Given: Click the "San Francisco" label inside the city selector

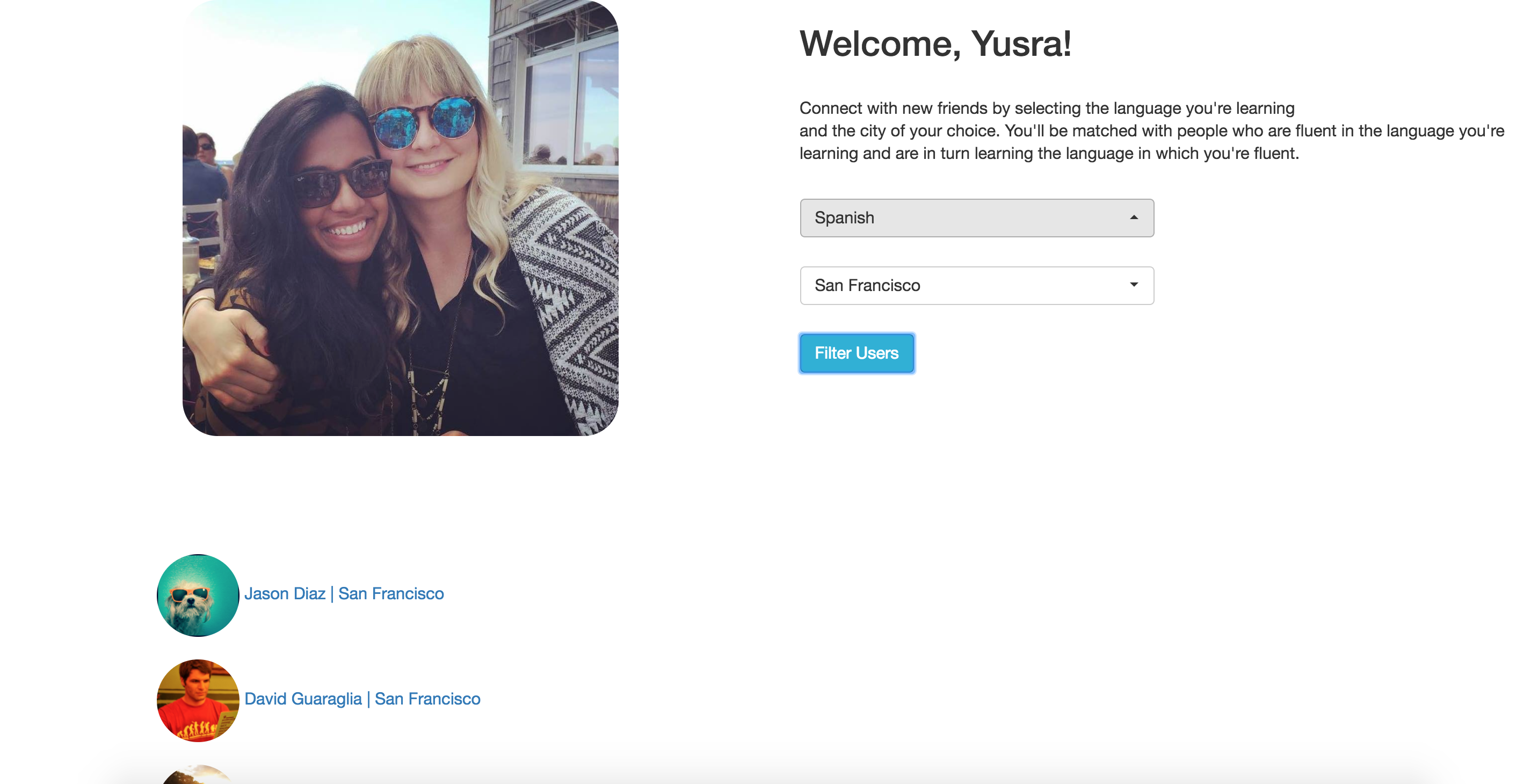Looking at the screenshot, I should click(x=867, y=286).
